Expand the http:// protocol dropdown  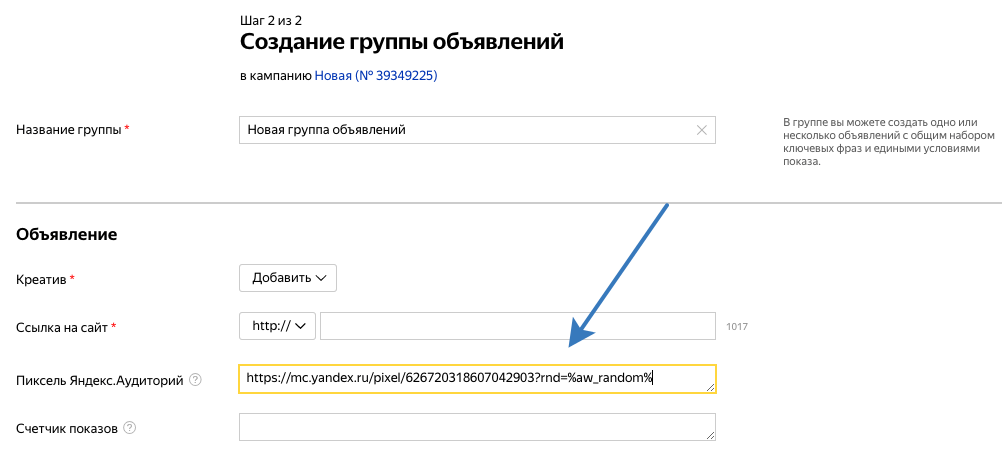click(277, 326)
